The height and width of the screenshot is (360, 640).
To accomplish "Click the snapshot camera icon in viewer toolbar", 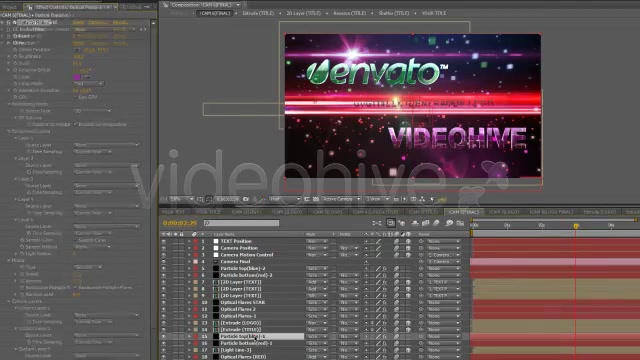I will [x=246, y=199].
